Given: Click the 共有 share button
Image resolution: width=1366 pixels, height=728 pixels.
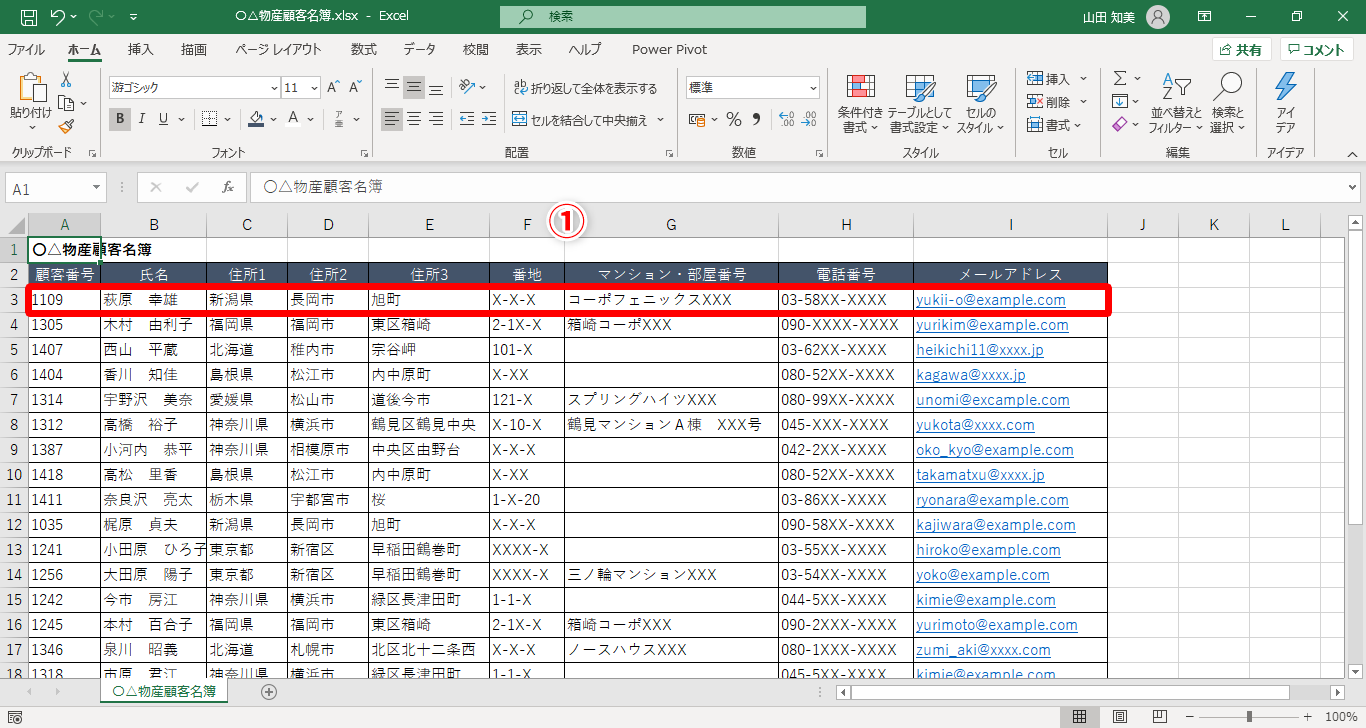Looking at the screenshot, I should pyautogui.click(x=1241, y=50).
